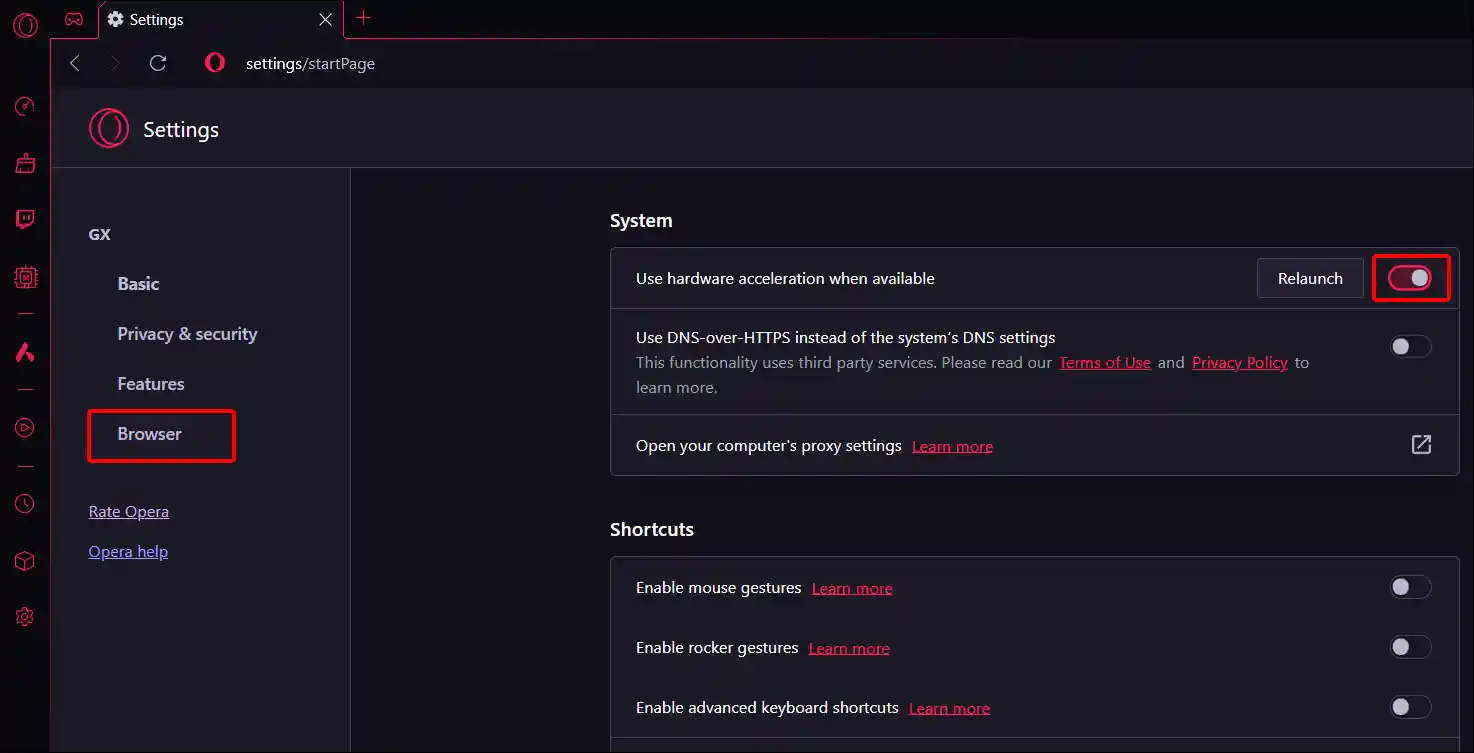Click 'Open your computer's proxy settings' row
1474x753 pixels.
(1035, 445)
